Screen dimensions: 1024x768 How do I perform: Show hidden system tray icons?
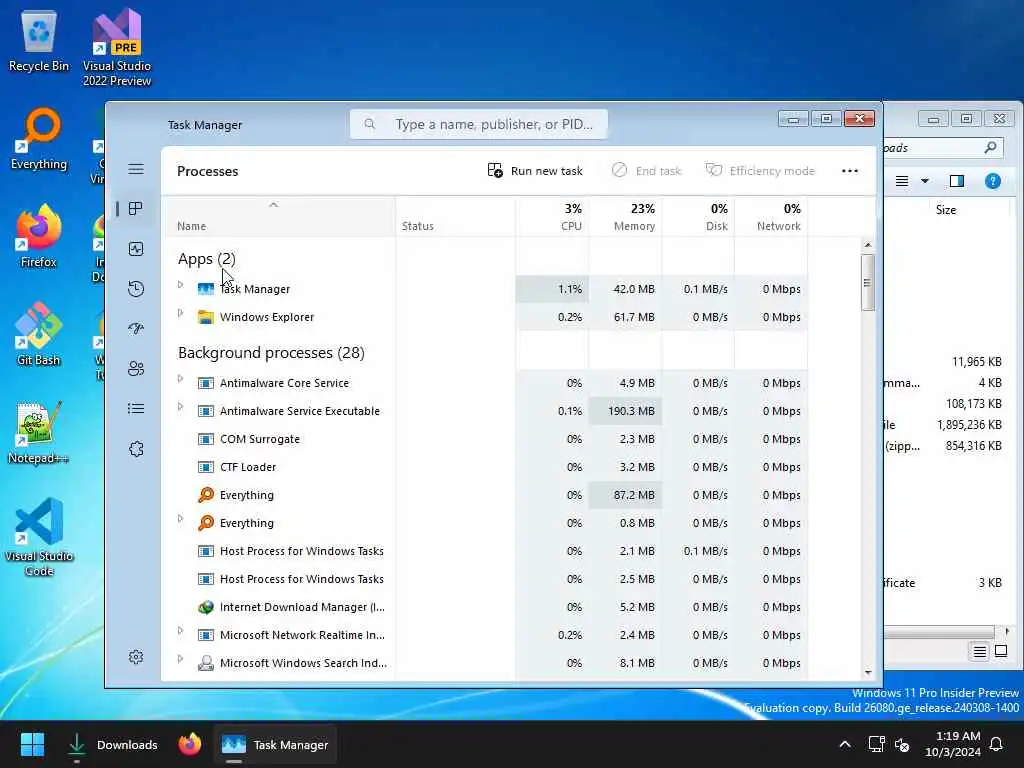tap(844, 744)
